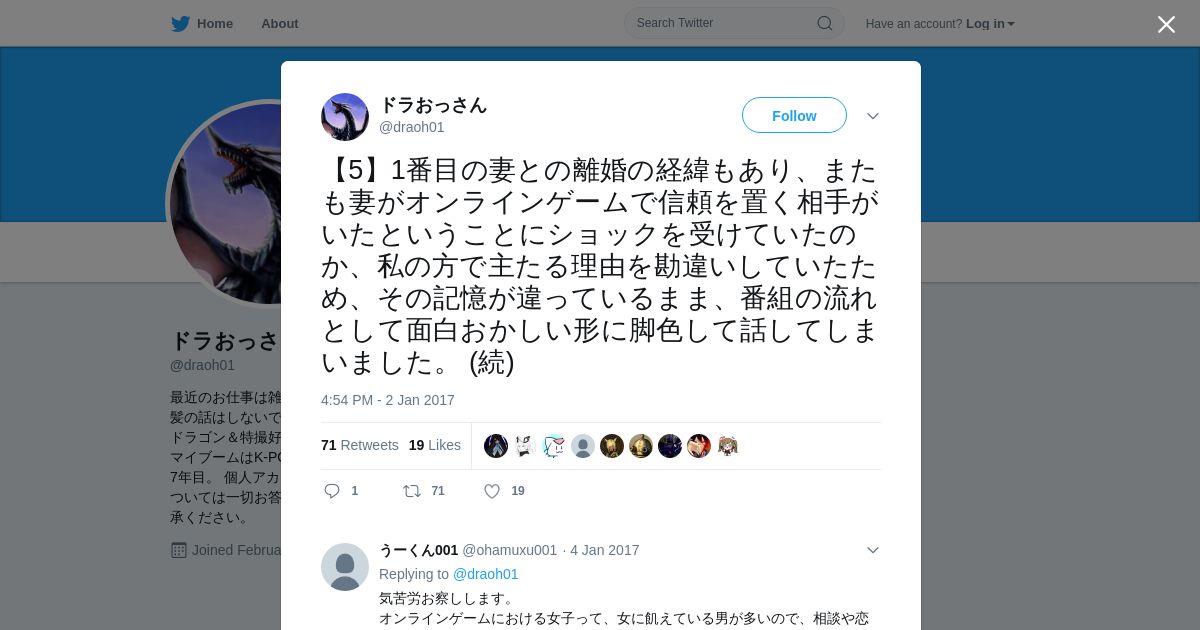Click the reply speech bubble icon
The image size is (1200, 630).
(332, 491)
